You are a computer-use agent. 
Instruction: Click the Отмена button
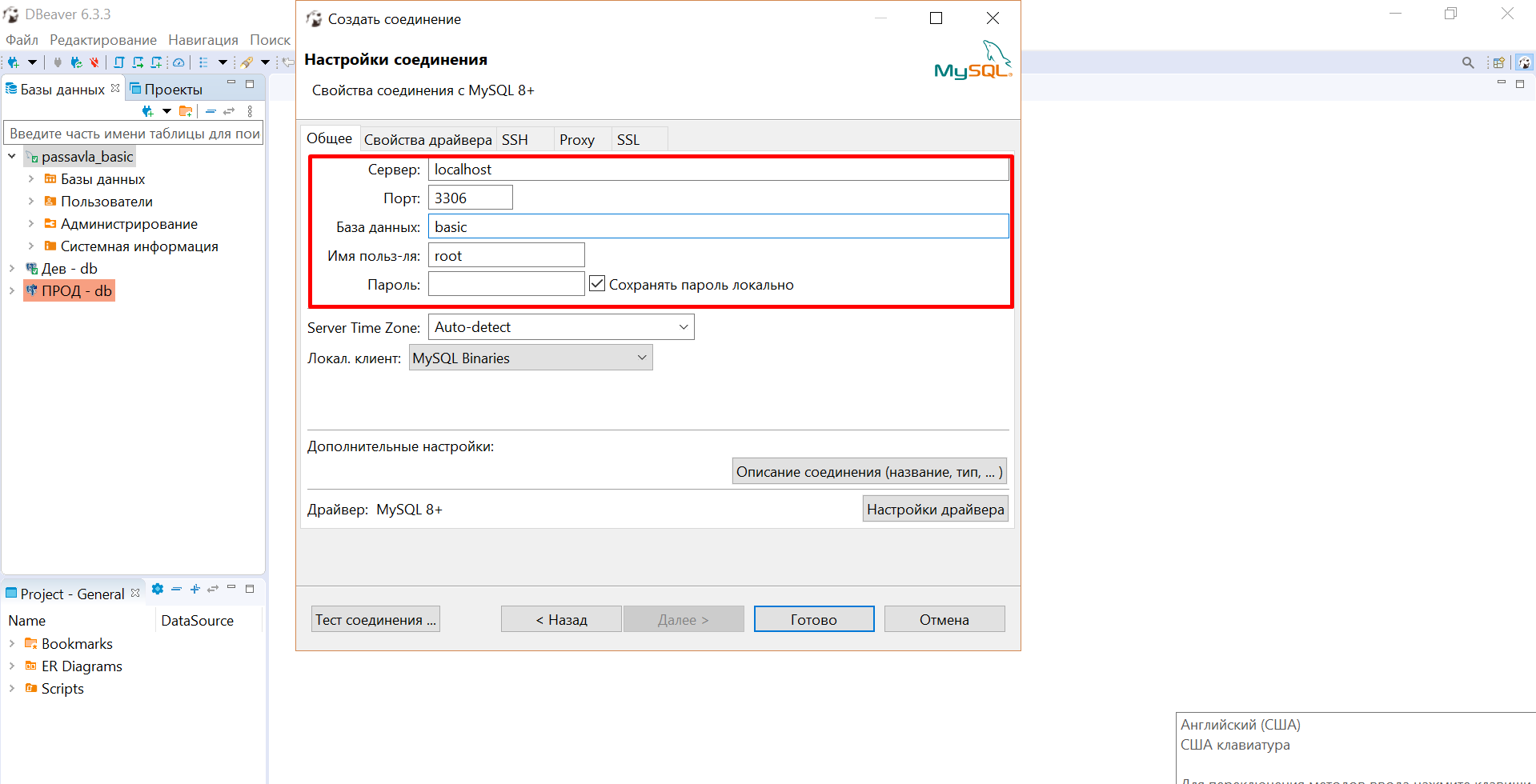(x=944, y=619)
